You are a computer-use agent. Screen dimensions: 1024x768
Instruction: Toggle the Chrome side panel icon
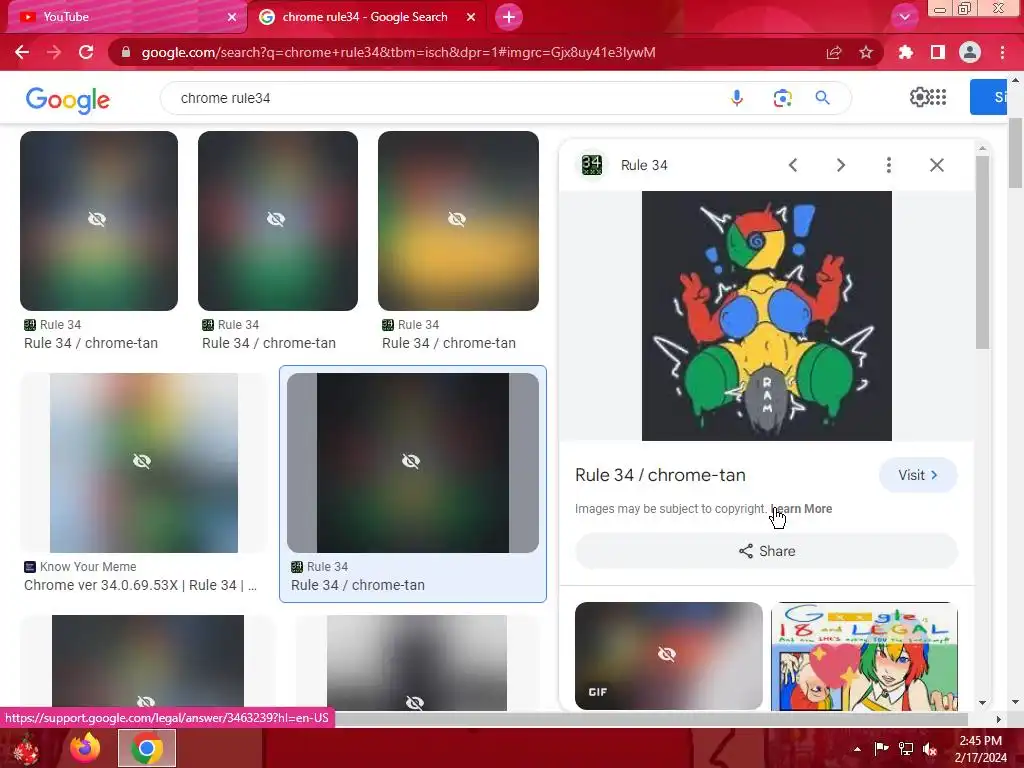938,52
